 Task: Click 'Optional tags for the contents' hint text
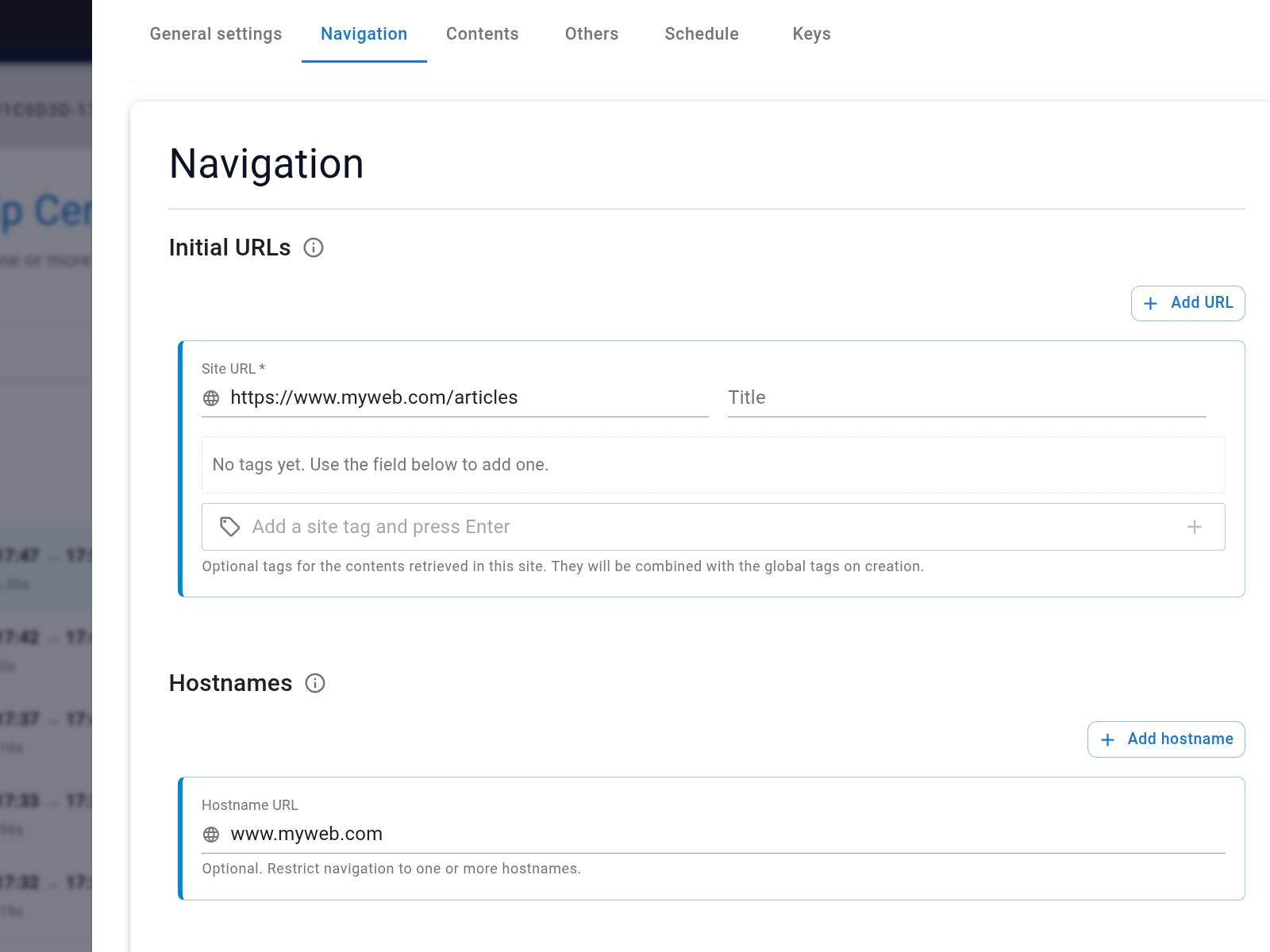coord(563,566)
